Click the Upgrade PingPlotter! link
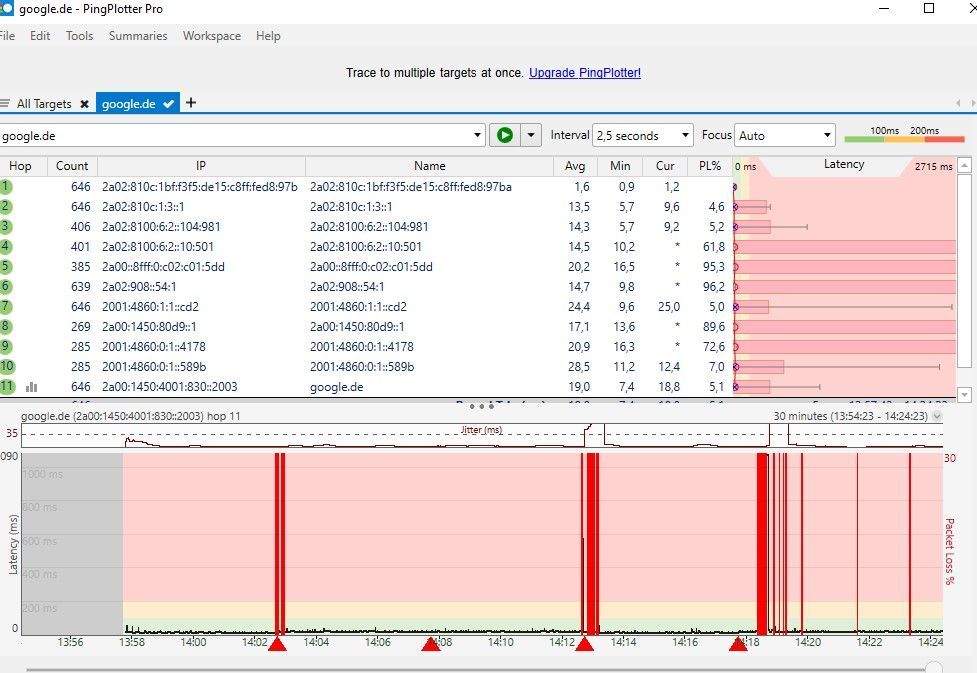977x673 pixels. tap(584, 73)
